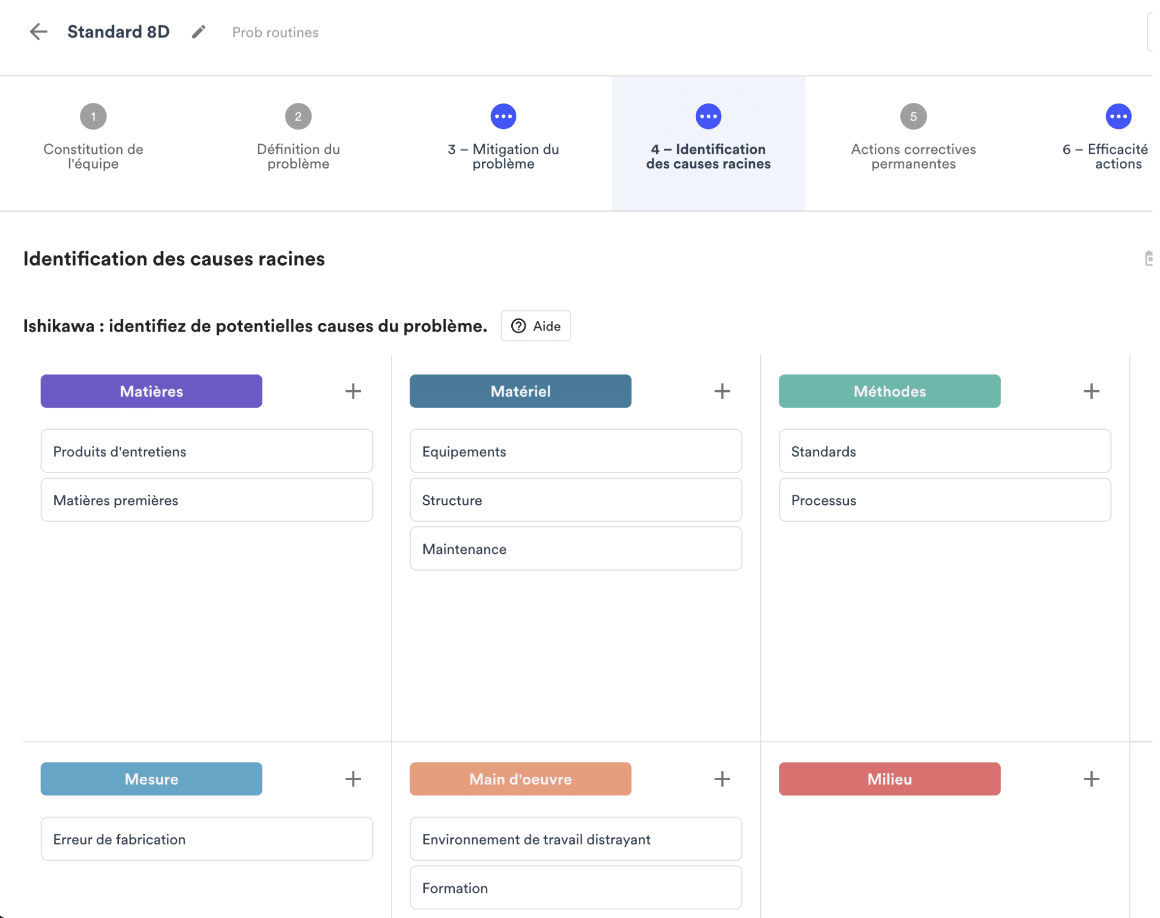Viewport: 1160px width, 918px height.
Task: Select the Equipements cause
Action: [576, 451]
